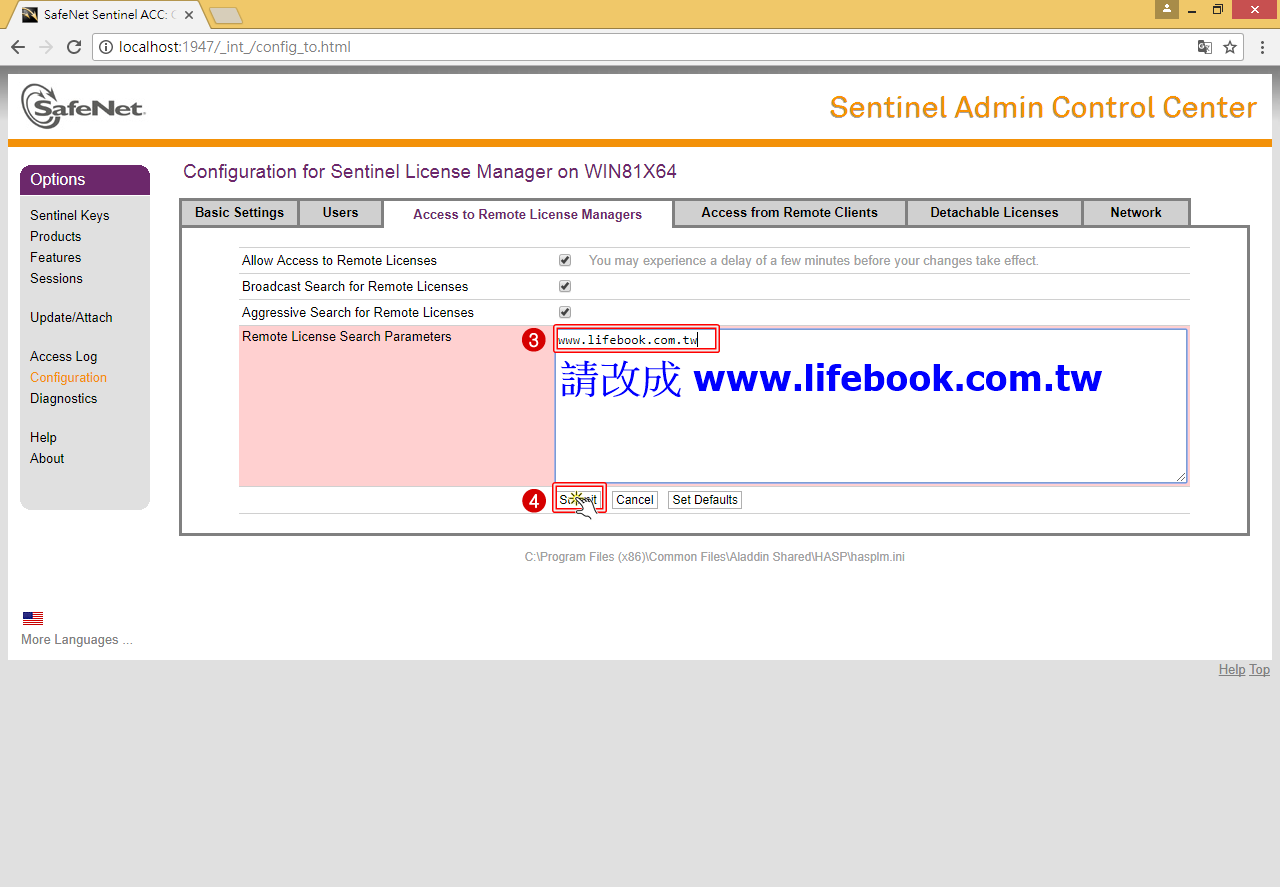
Task: Close the SafeNet Sentinel ACC browser tab
Action: (189, 15)
